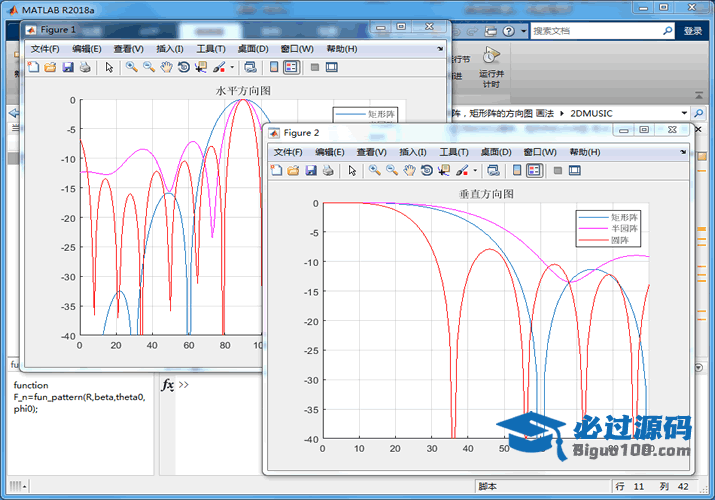Viewport: 715px width, 500px height.
Task: Open file icon in Figure 2 toolbar
Action: tap(293, 171)
